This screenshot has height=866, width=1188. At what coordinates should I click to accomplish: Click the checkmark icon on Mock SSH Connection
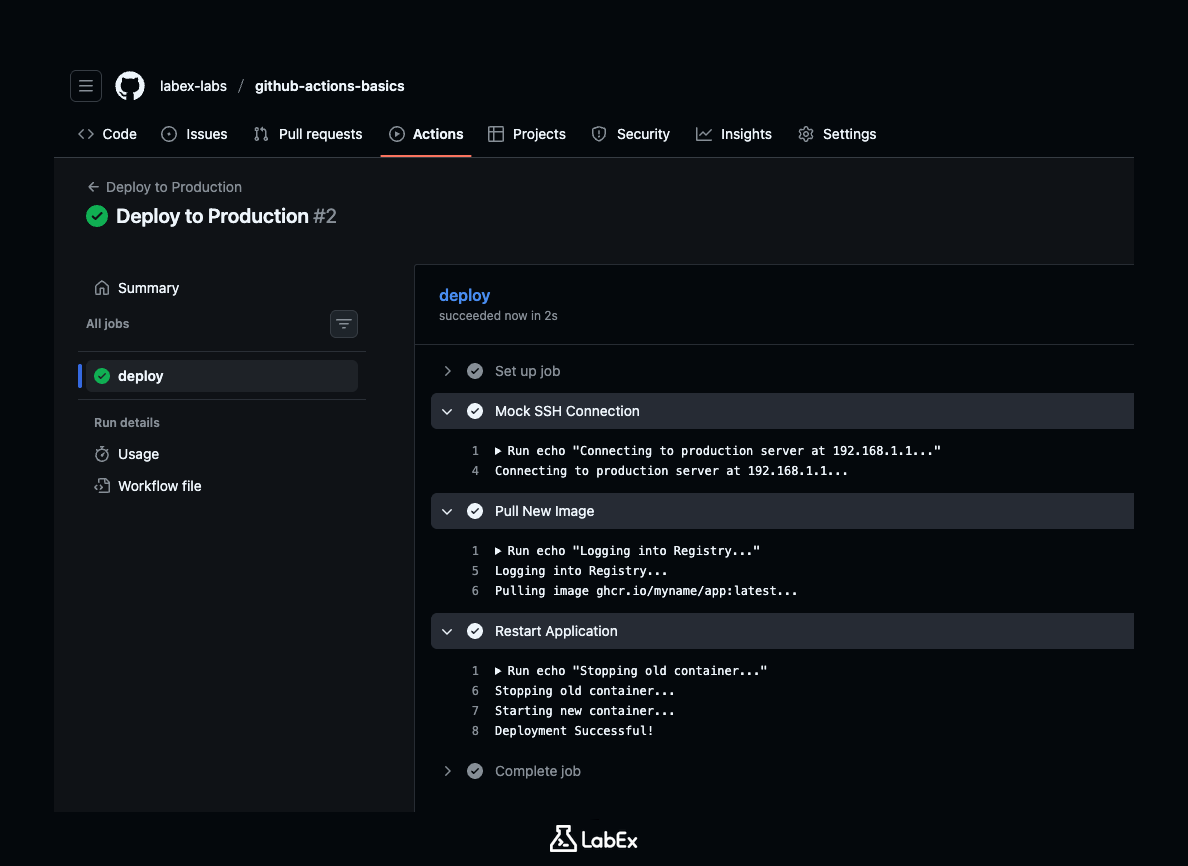(475, 411)
